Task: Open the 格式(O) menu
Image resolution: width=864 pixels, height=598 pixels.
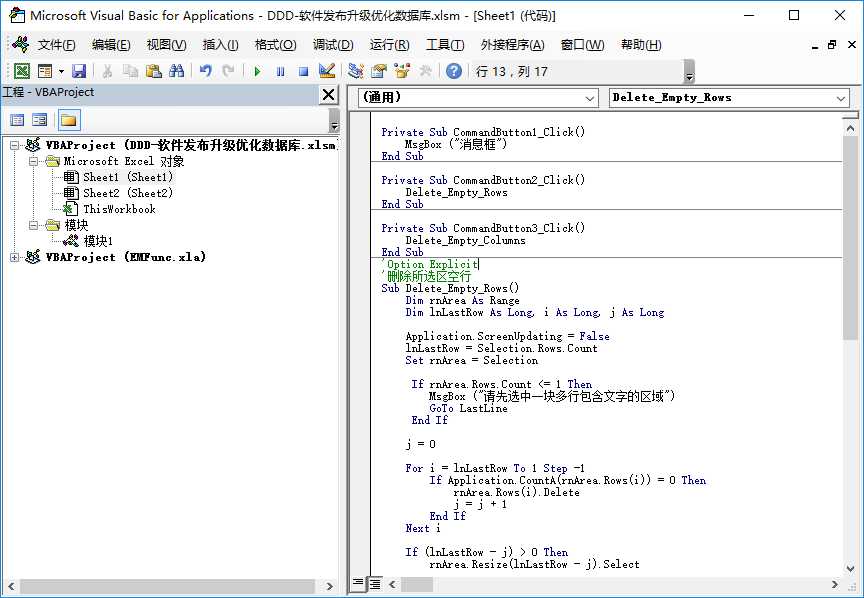Action: [276, 45]
